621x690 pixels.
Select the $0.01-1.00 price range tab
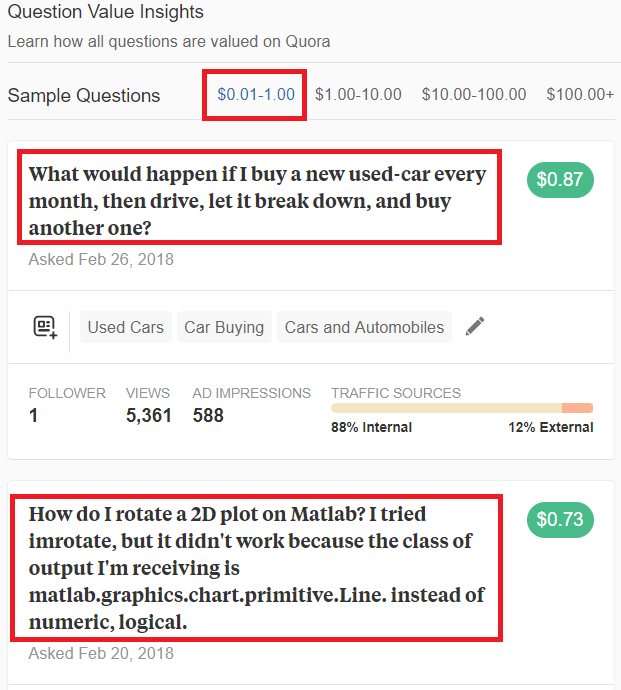pyautogui.click(x=256, y=95)
